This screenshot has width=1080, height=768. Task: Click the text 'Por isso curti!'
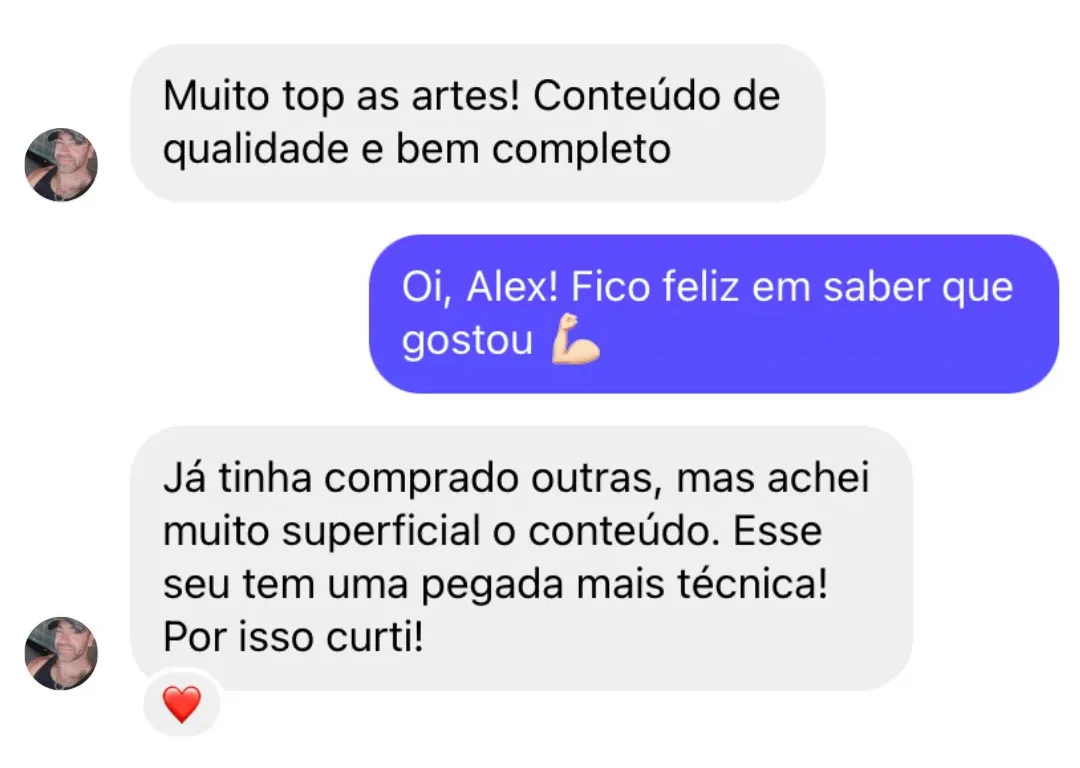click(293, 637)
